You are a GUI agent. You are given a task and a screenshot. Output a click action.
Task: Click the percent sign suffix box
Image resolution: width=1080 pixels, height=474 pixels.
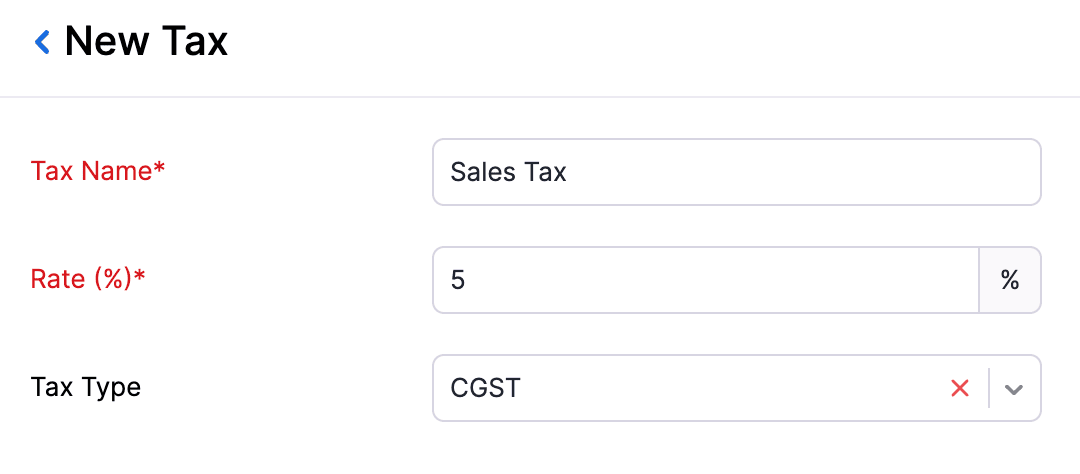click(x=1010, y=280)
